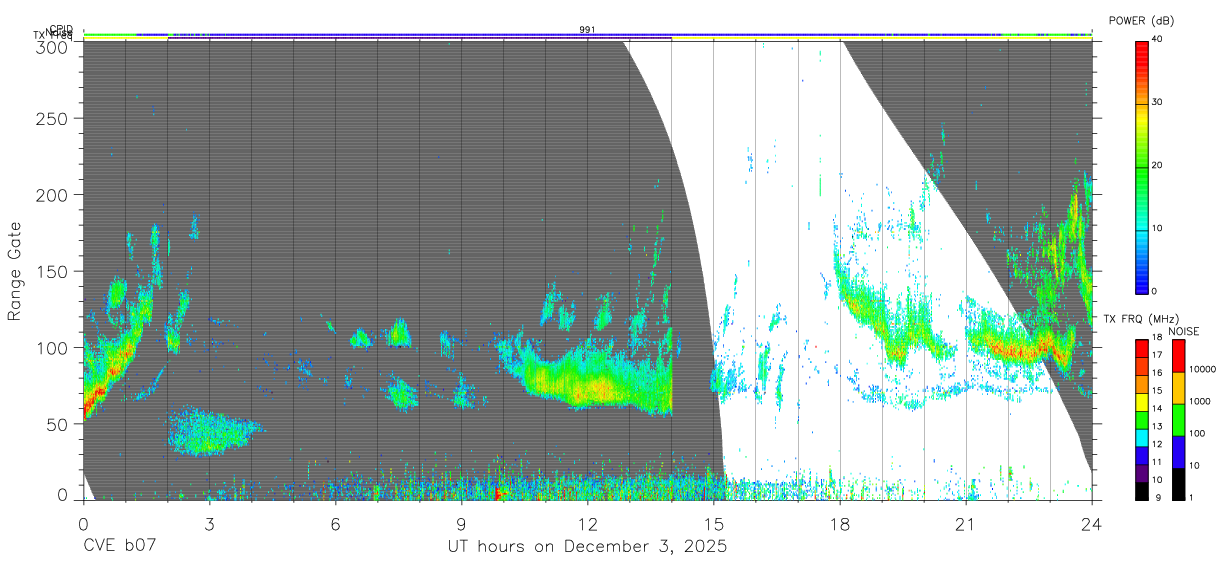Click the black segment of the NOISE scale

pyautogui.click(x=1178, y=484)
